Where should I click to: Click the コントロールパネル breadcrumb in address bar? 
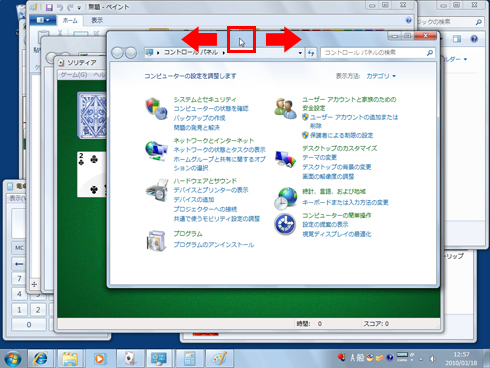(x=191, y=52)
